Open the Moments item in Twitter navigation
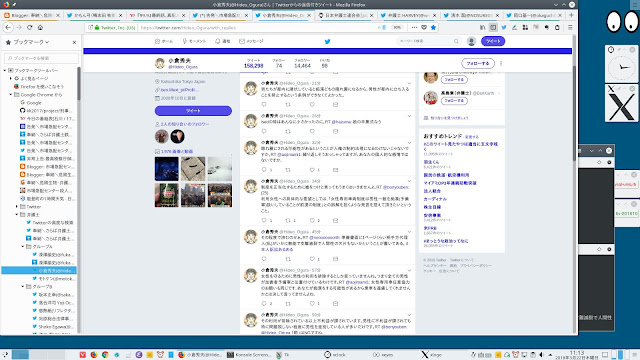Screen dimensions: 640x360 (194, 41)
